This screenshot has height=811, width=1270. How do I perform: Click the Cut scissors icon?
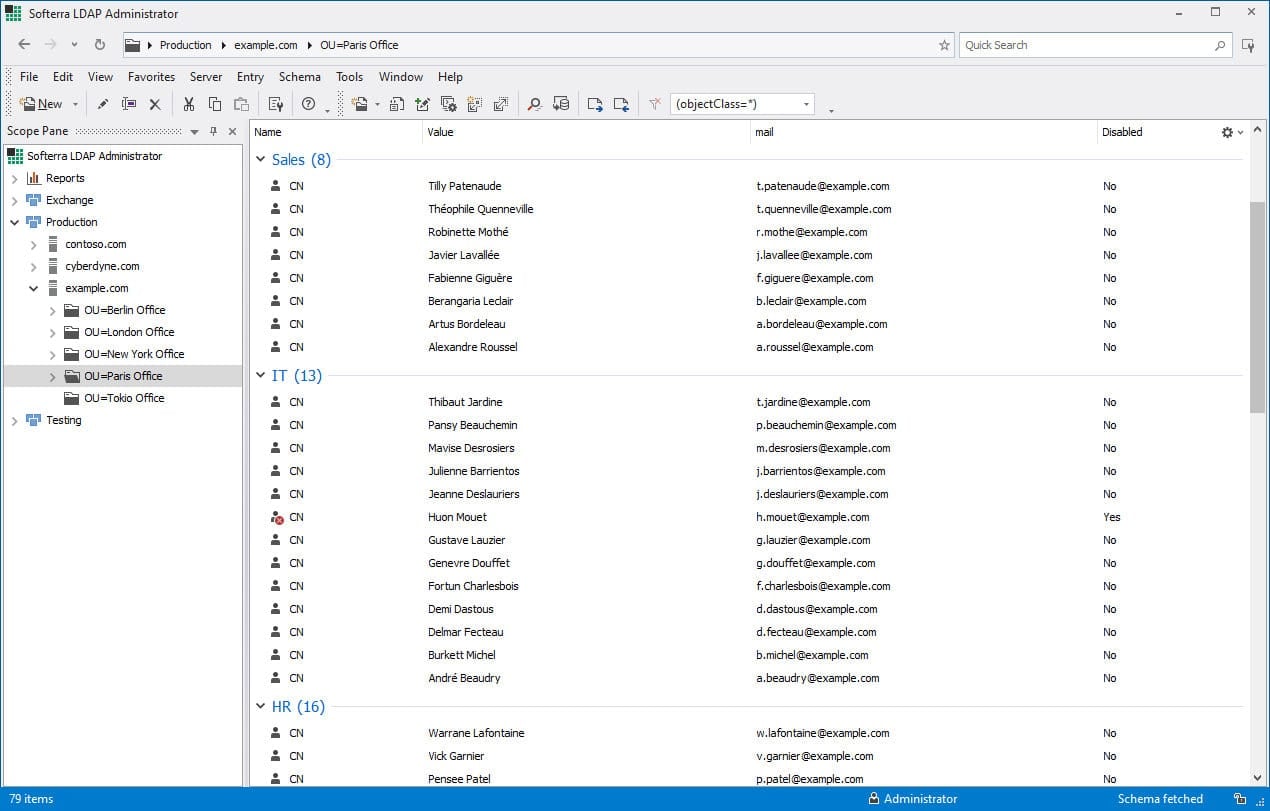coord(189,104)
